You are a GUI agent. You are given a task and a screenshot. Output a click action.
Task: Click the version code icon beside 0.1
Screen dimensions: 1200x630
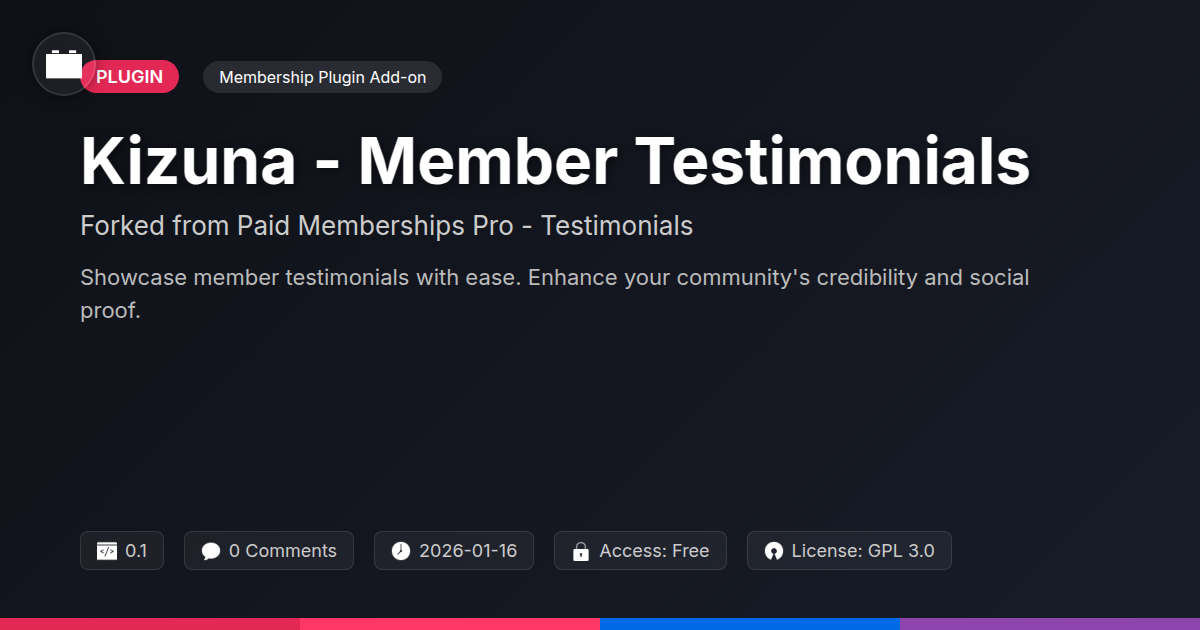pyautogui.click(x=107, y=551)
